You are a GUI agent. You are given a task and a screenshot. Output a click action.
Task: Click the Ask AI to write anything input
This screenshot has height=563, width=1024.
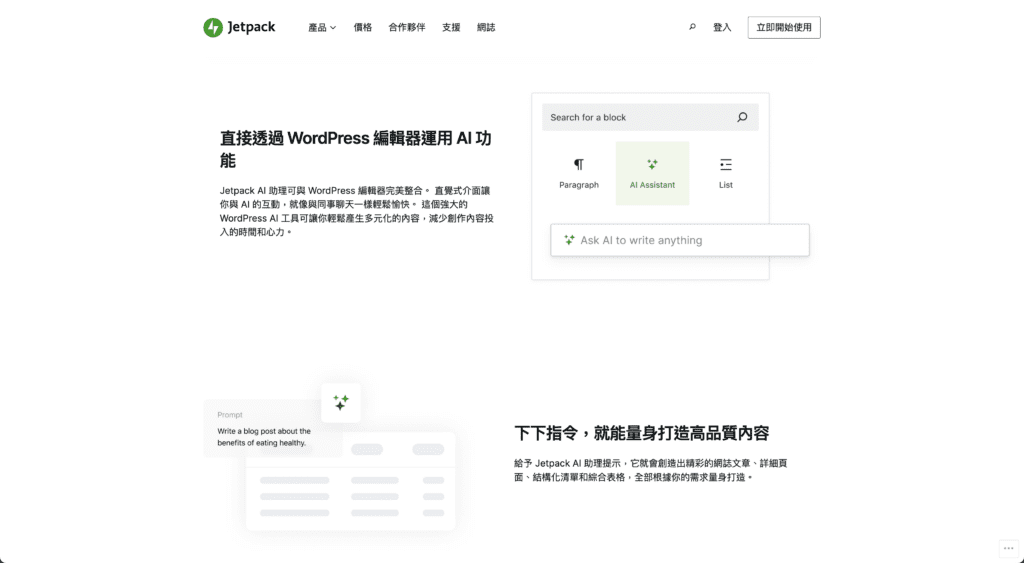coord(690,240)
